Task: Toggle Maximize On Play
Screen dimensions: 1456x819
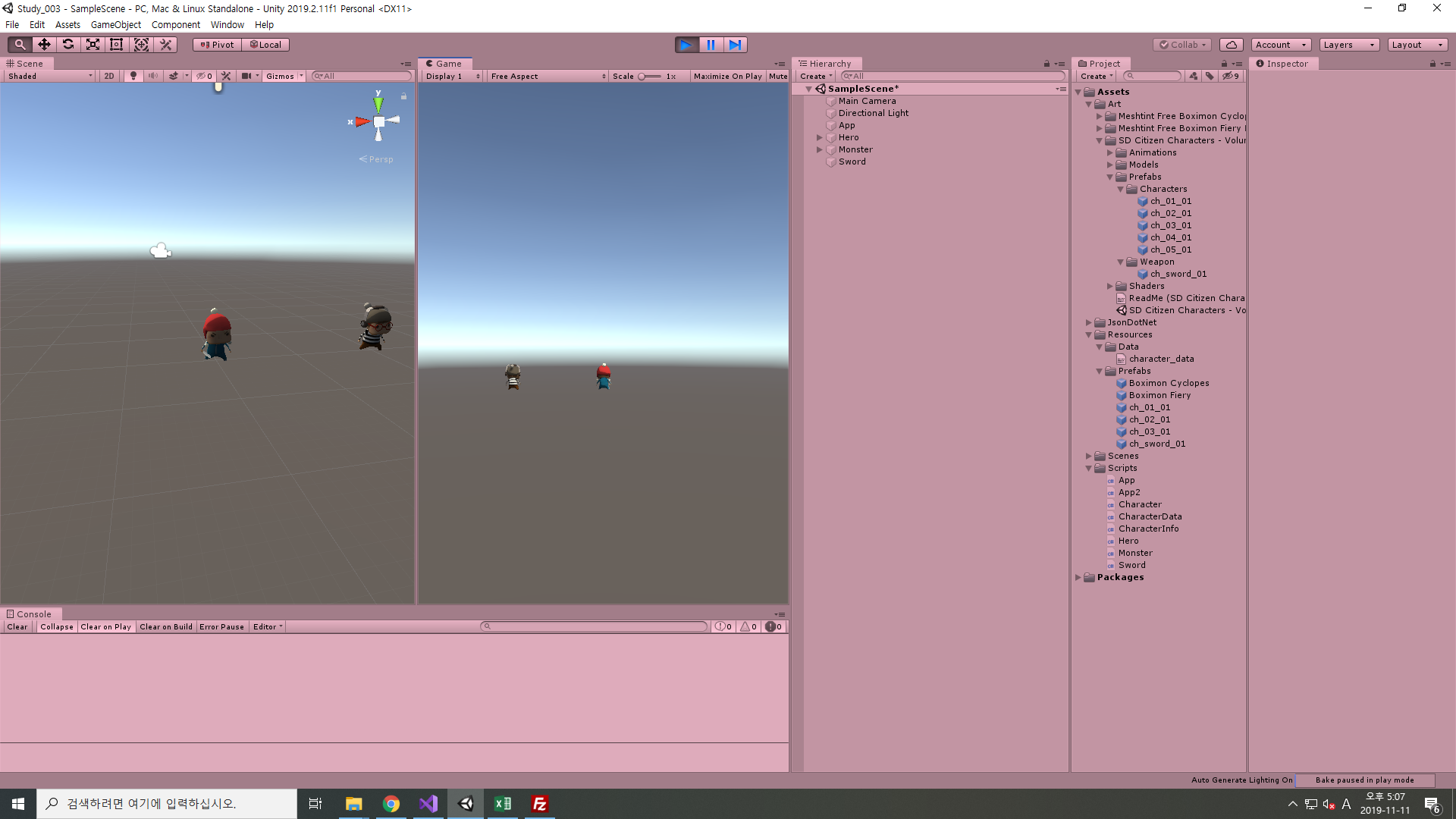Action: [727, 76]
